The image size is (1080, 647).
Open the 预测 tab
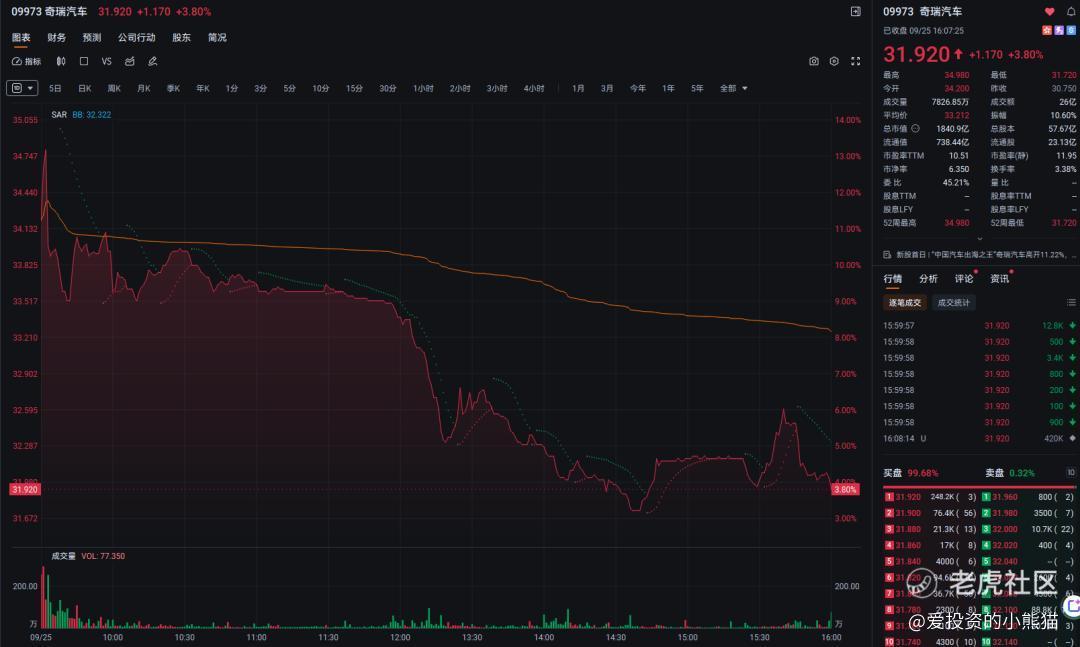(92, 37)
